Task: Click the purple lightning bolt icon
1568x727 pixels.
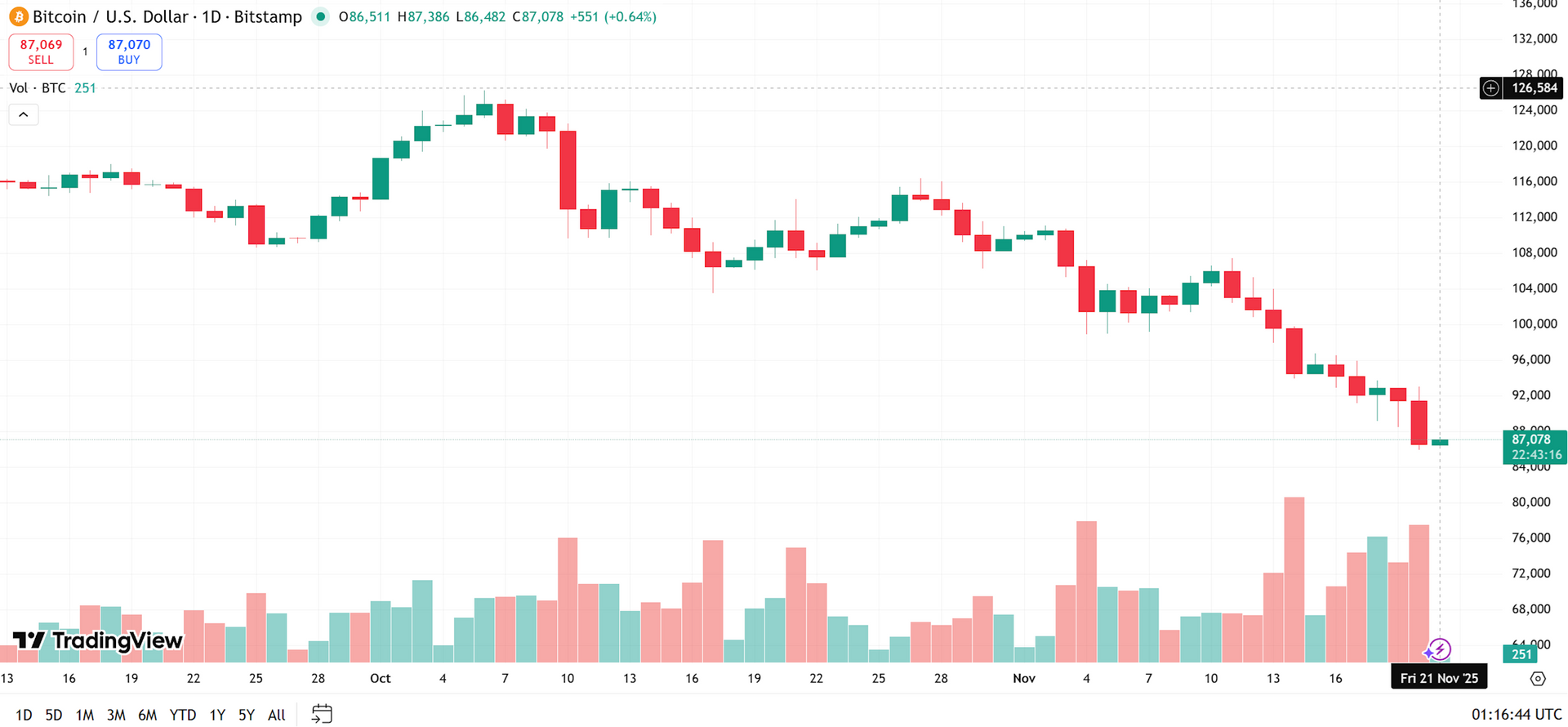Action: (1437, 649)
